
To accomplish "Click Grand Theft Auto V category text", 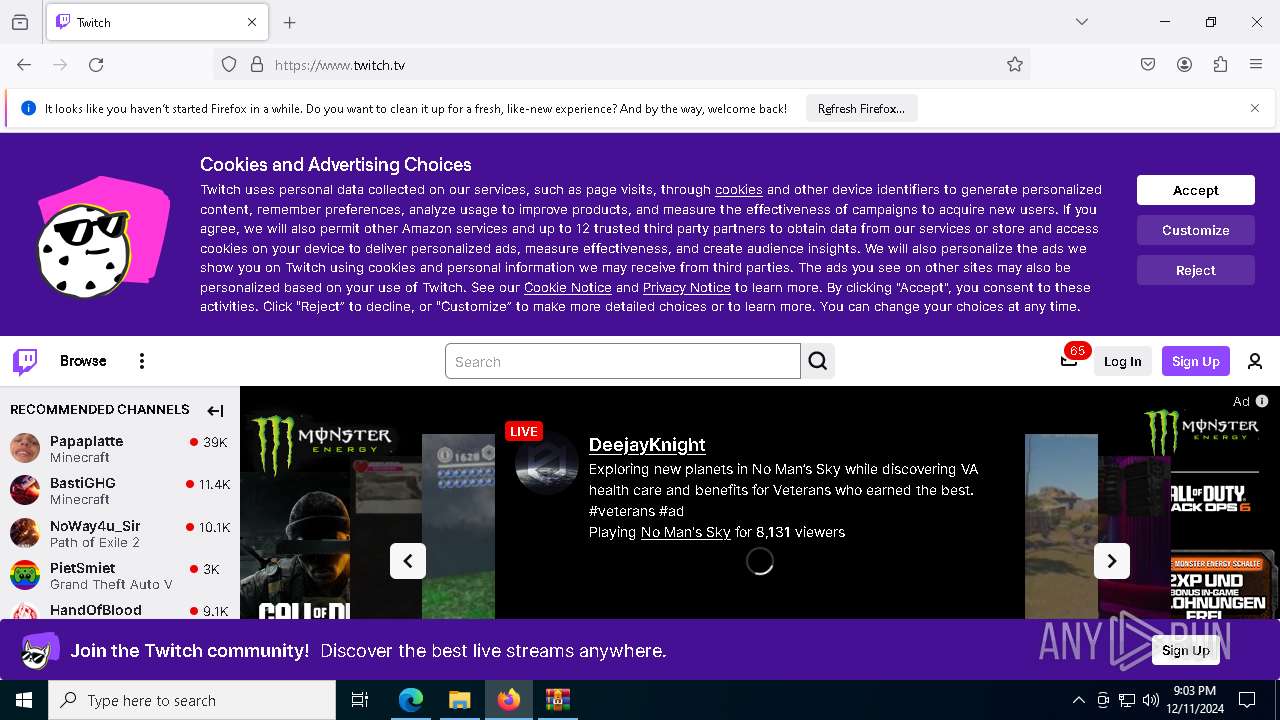I will [111, 584].
